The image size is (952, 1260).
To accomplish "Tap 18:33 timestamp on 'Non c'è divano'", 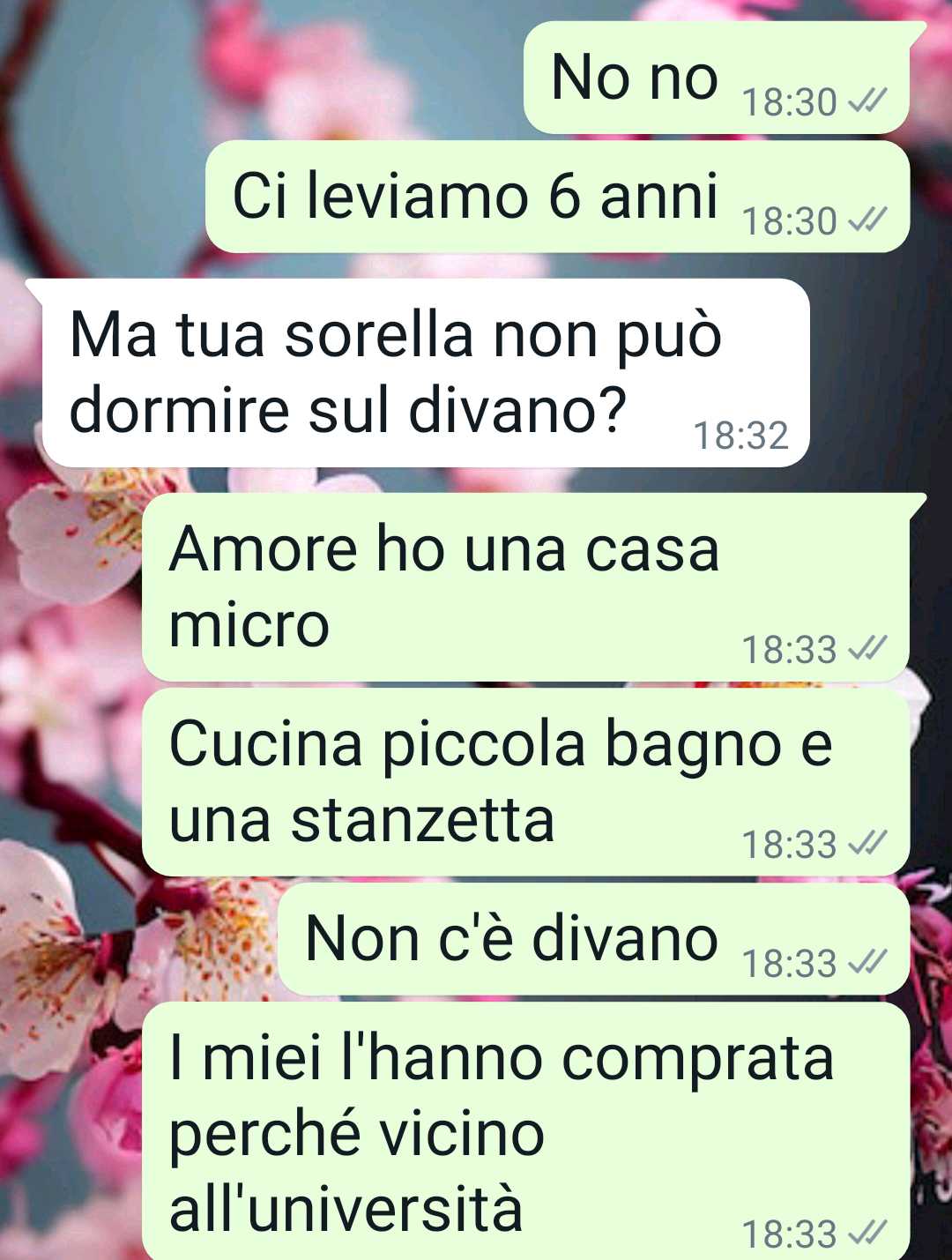I will [789, 965].
